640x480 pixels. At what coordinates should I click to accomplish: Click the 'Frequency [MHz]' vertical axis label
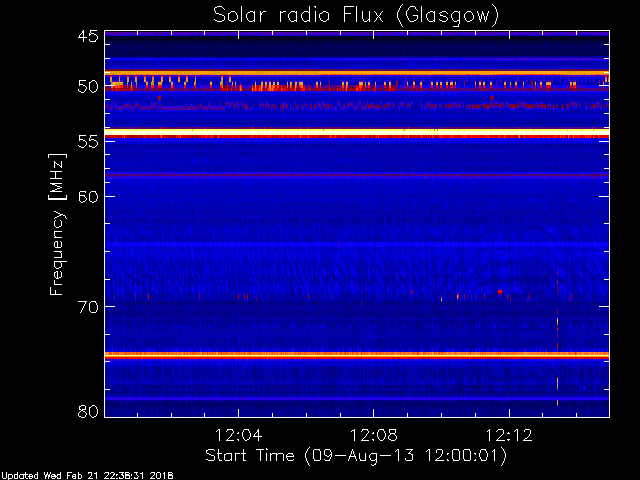tap(57, 222)
